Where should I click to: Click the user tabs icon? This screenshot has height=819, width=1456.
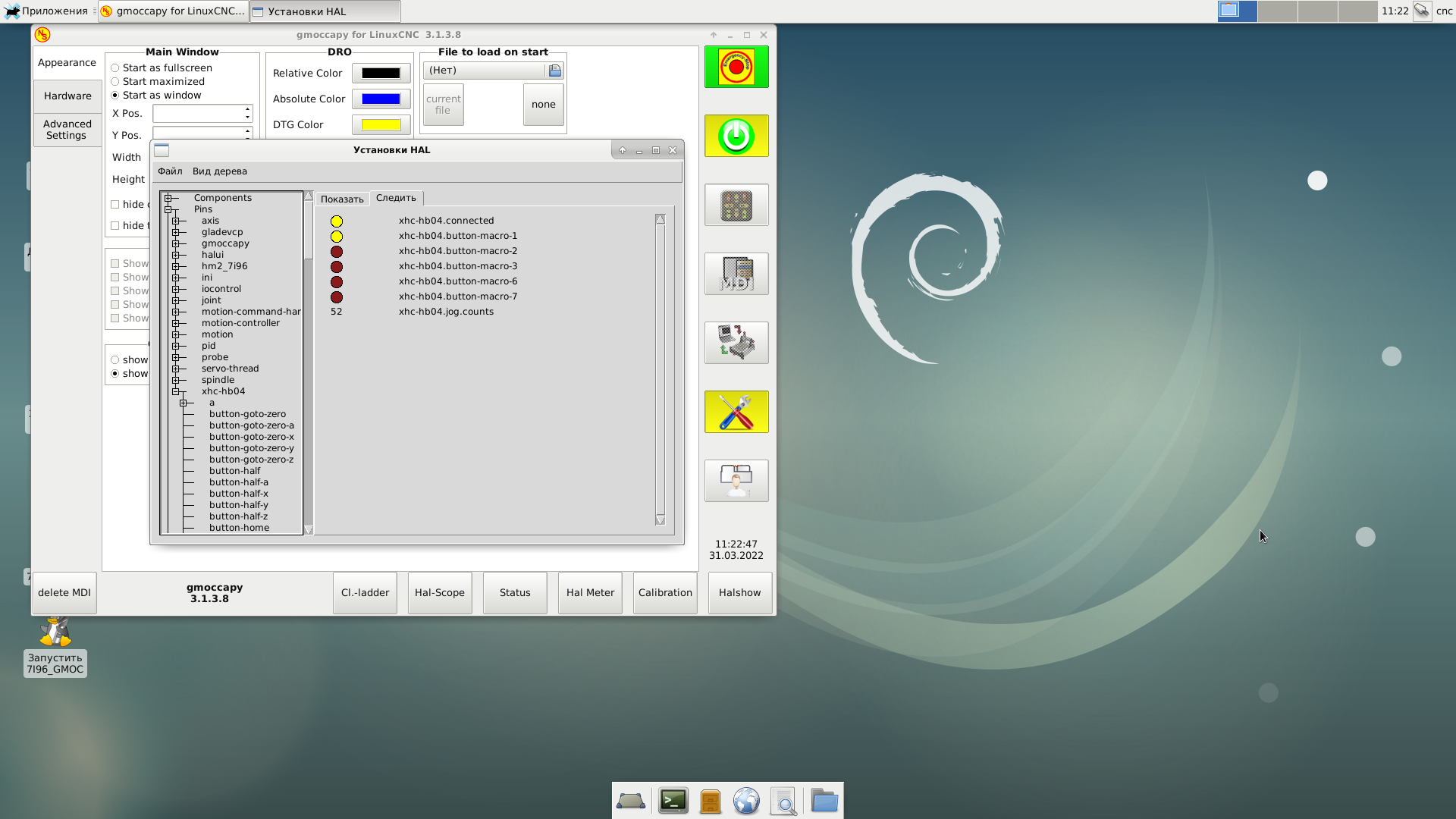[x=736, y=481]
